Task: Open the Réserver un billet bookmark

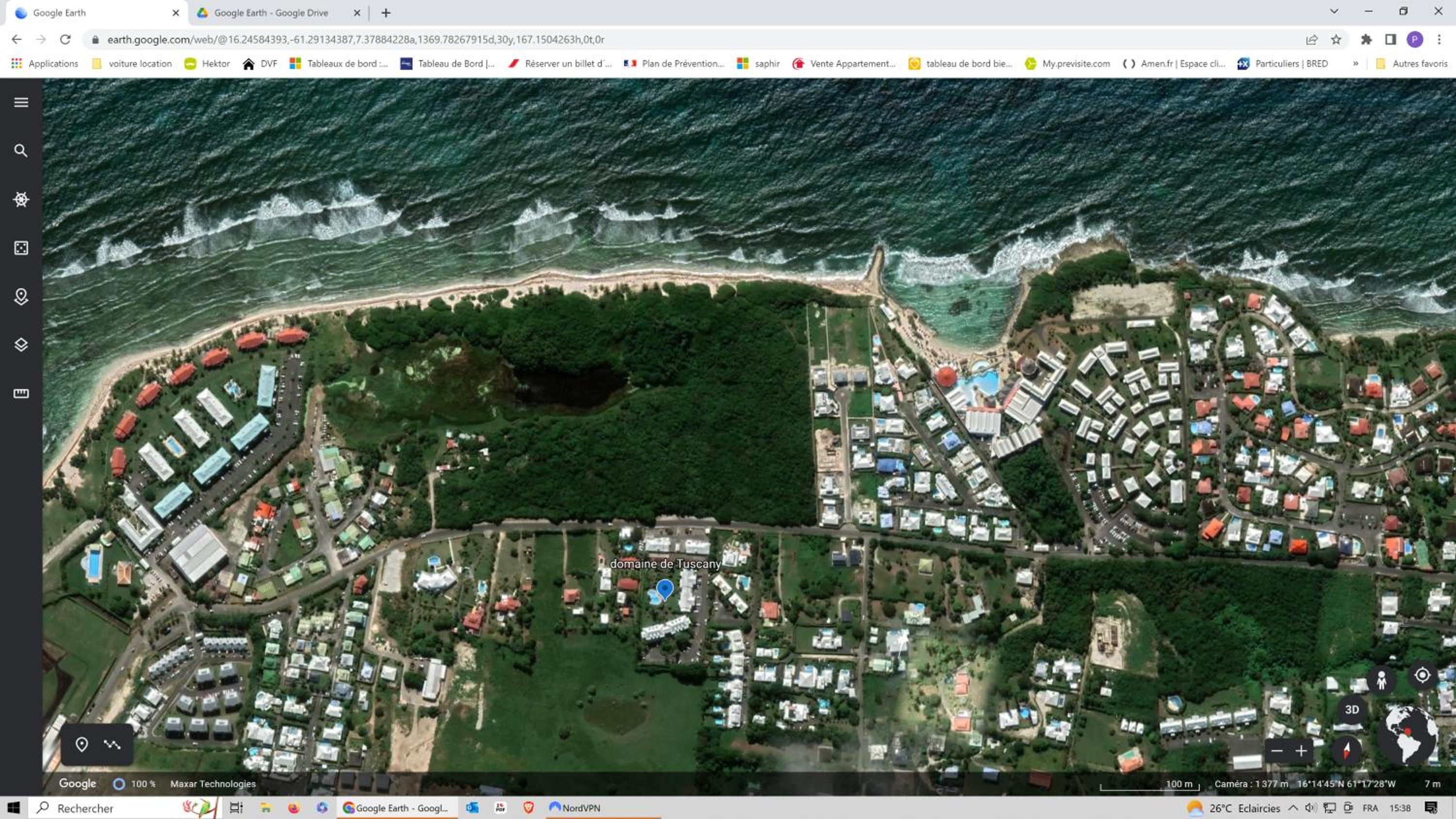Action: (x=560, y=63)
